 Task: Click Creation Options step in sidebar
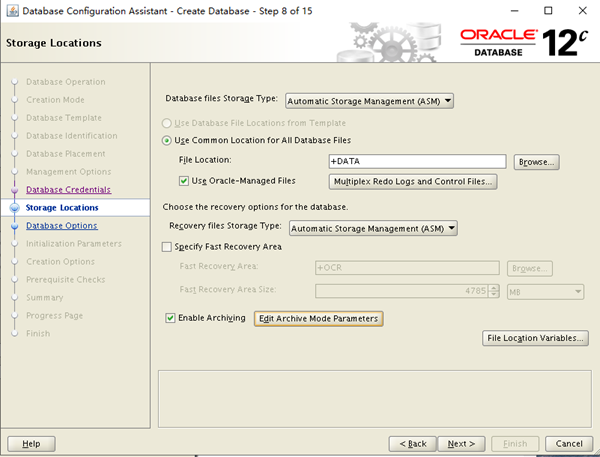[x=60, y=262]
